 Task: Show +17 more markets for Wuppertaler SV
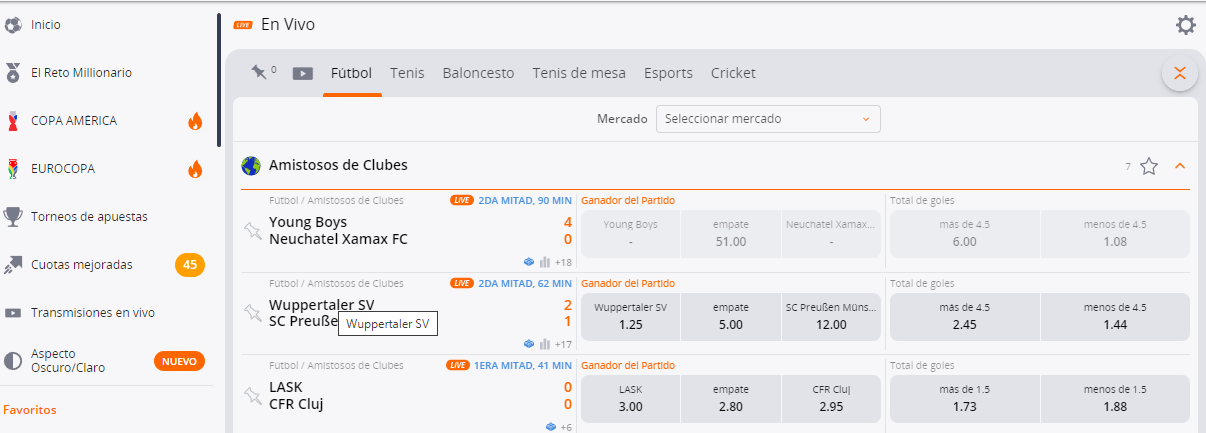coord(563,344)
